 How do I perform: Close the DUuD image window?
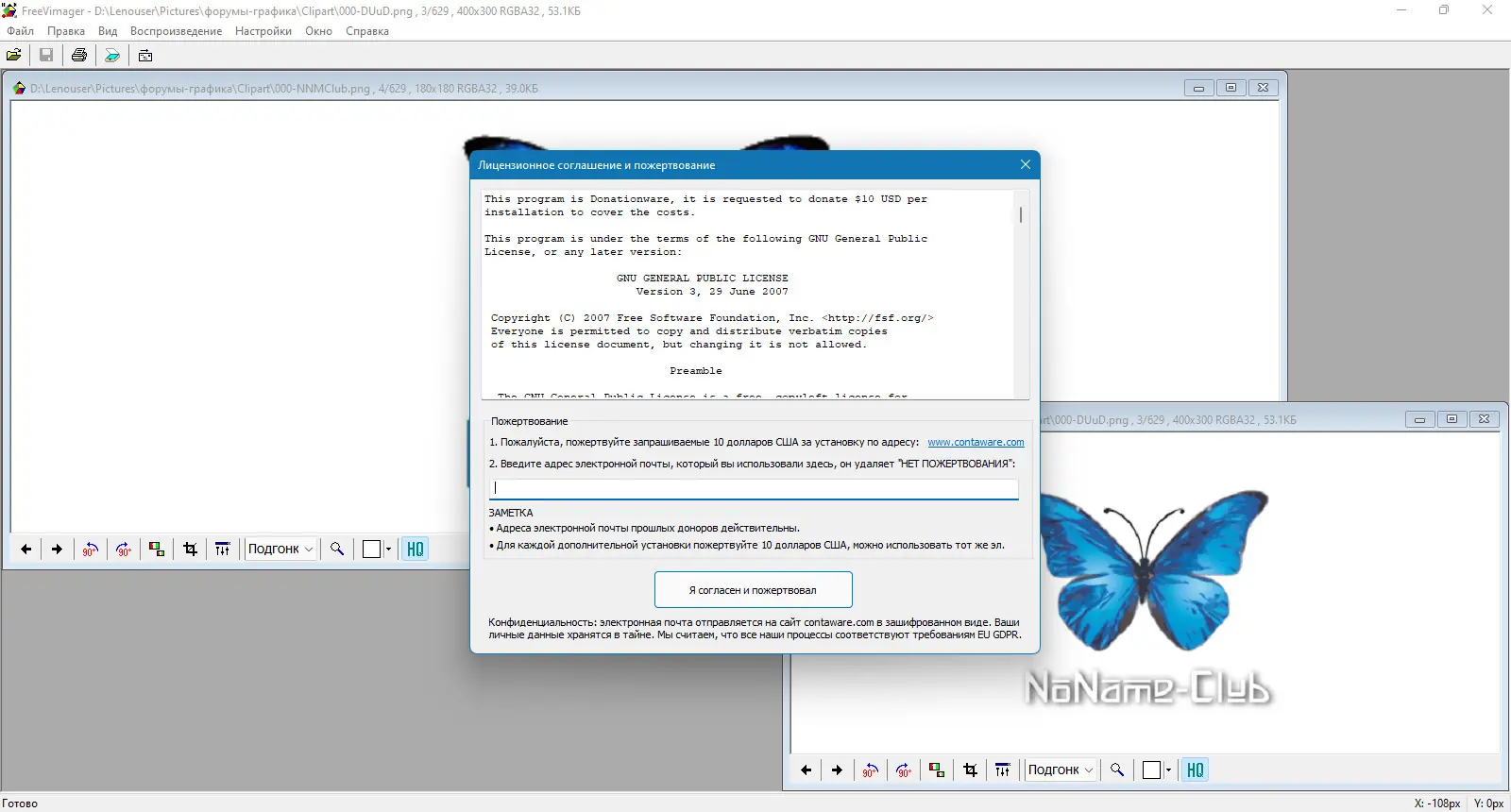(x=1485, y=419)
